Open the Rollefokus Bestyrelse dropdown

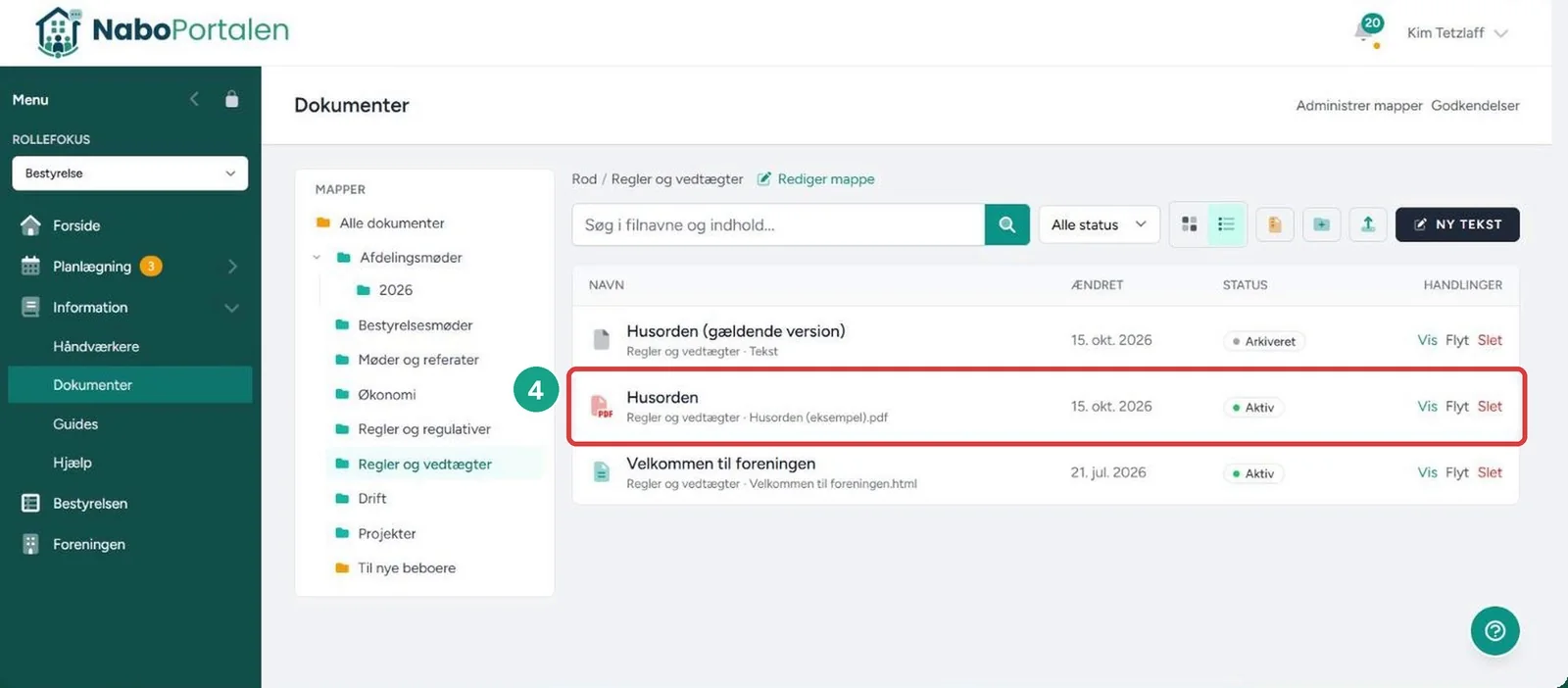click(x=130, y=173)
